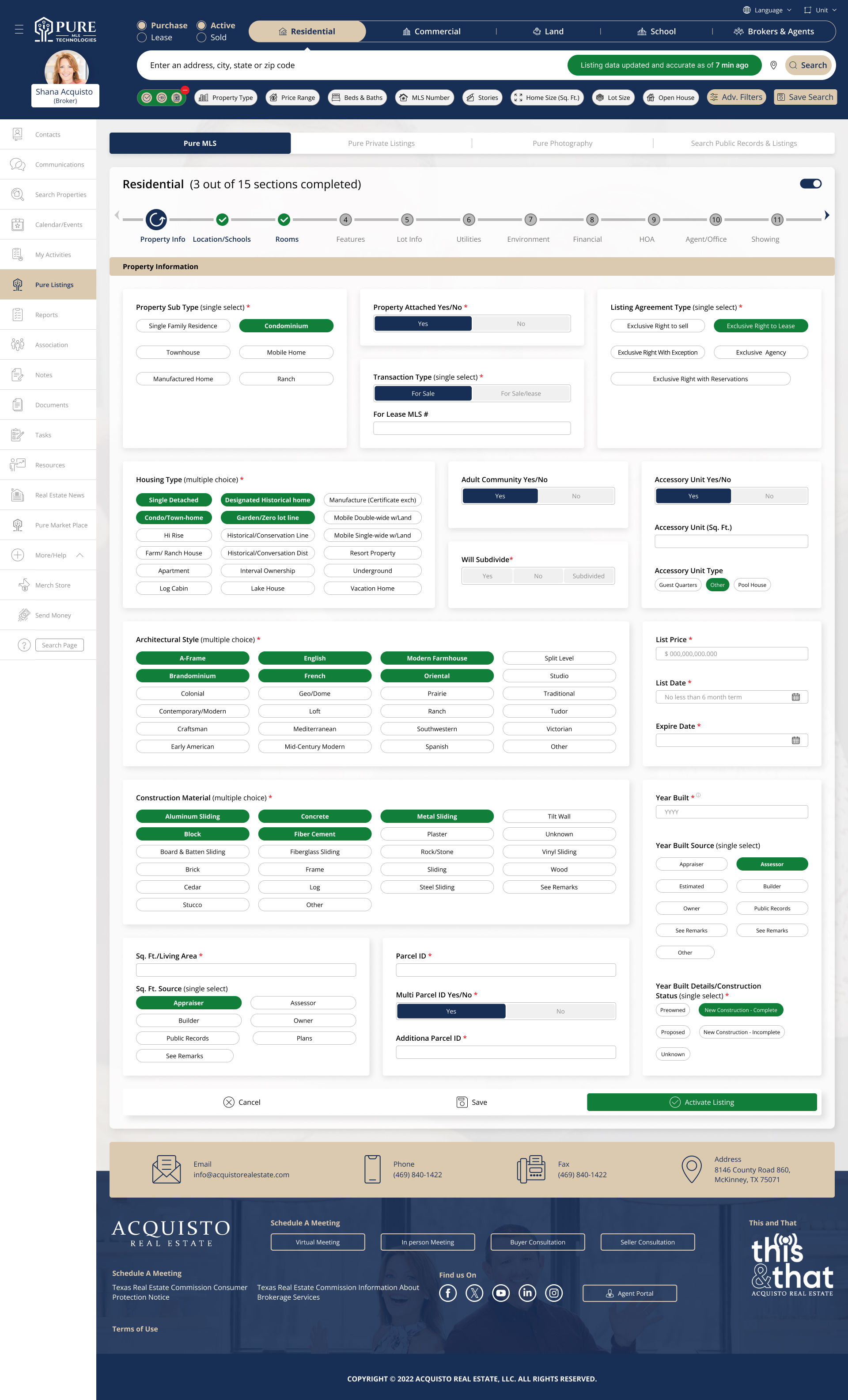Expand the Unit dropdown
This screenshot has width=848, height=1400.
(x=821, y=10)
